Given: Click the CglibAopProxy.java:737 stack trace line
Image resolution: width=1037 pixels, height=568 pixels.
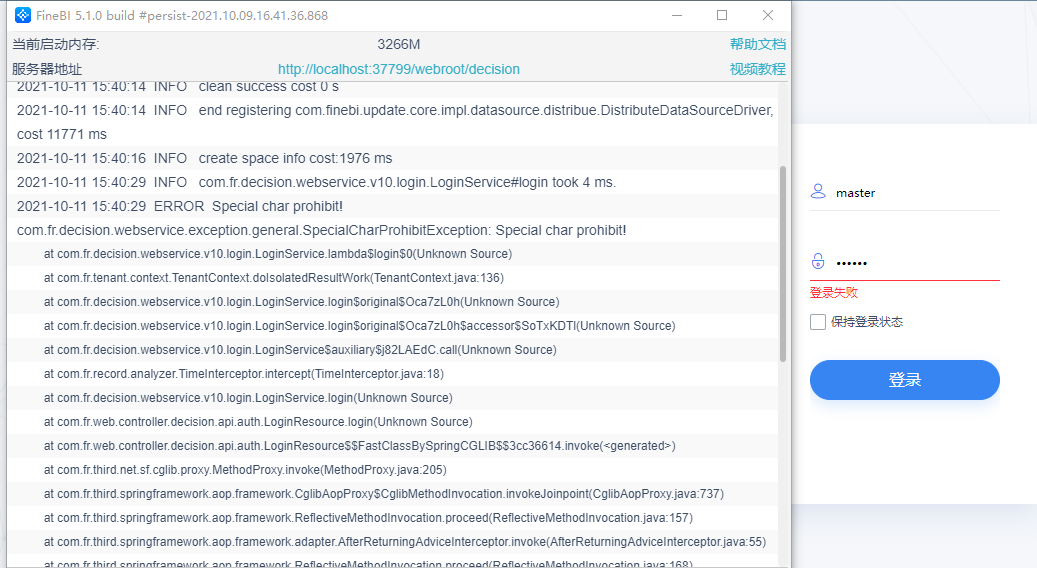Looking at the screenshot, I should tap(384, 494).
